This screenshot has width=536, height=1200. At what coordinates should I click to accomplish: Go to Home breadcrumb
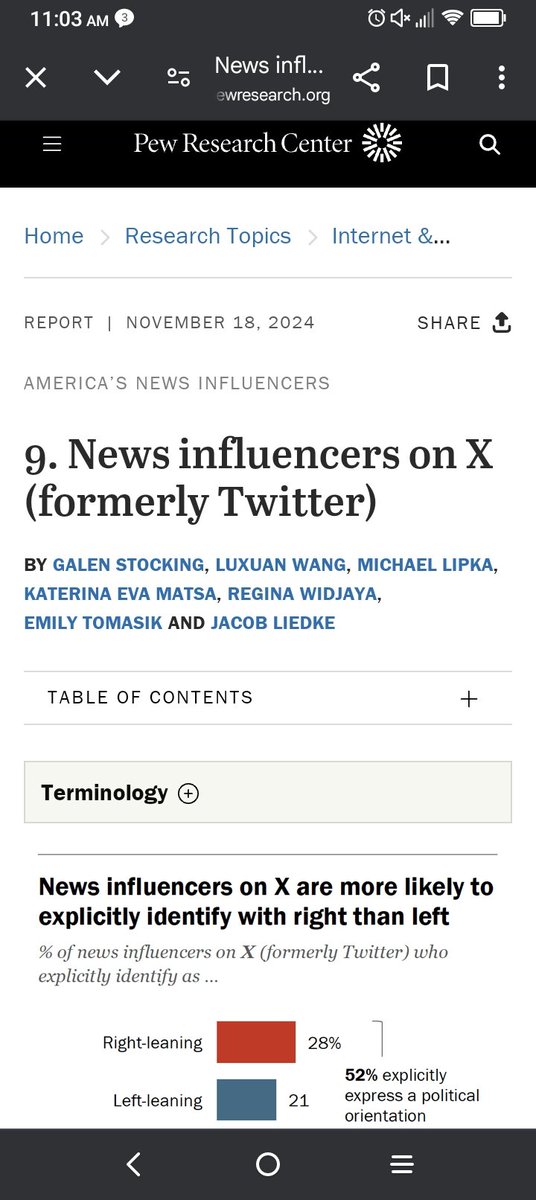(x=54, y=236)
